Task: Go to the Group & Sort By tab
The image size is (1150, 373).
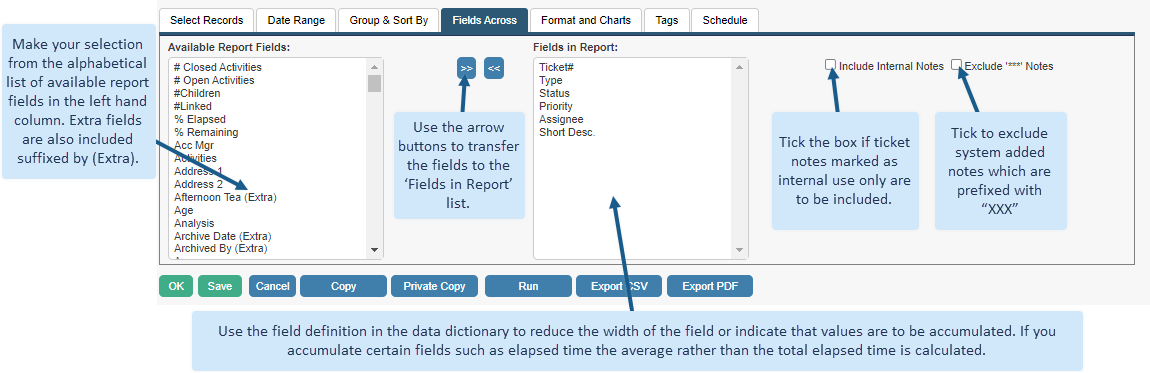Action: click(389, 21)
